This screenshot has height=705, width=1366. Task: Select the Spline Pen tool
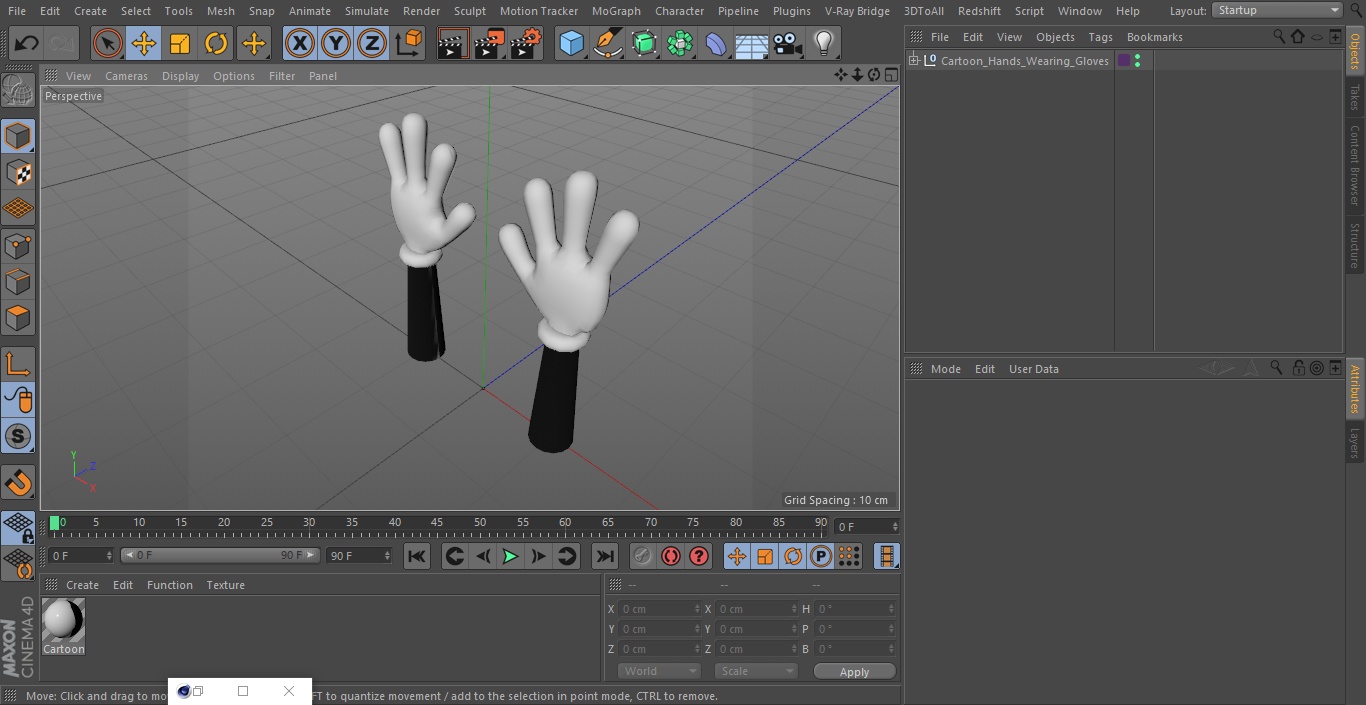(x=607, y=43)
